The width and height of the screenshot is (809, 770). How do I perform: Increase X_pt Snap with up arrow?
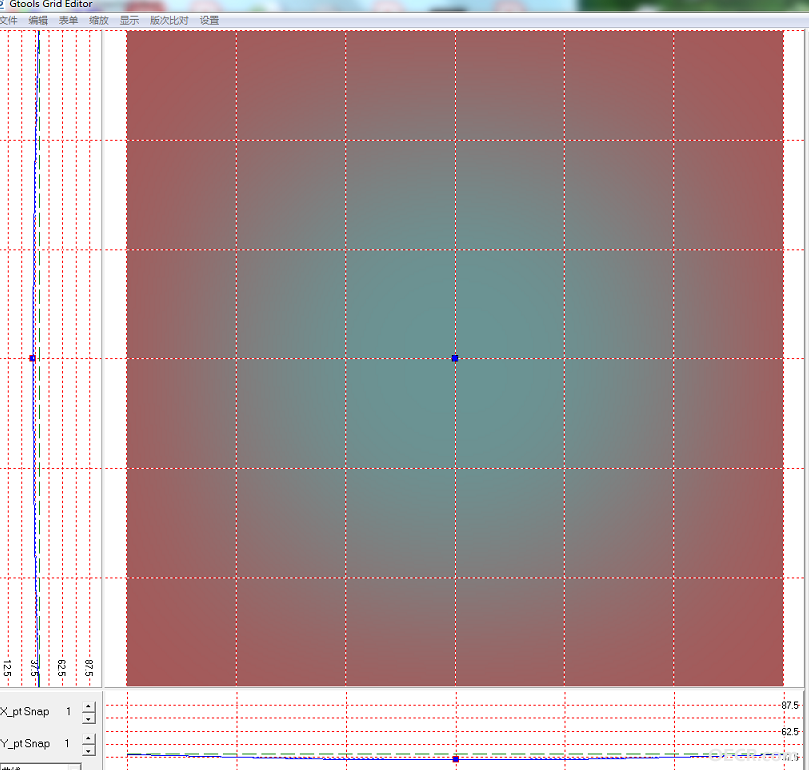89,707
